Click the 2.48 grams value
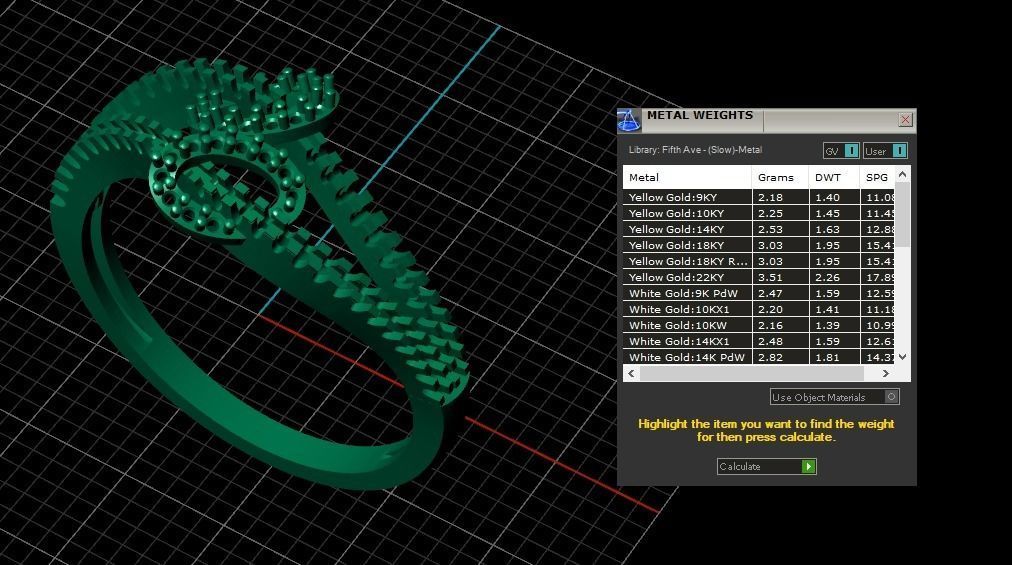Viewport: 1012px width, 565px height. coord(770,342)
